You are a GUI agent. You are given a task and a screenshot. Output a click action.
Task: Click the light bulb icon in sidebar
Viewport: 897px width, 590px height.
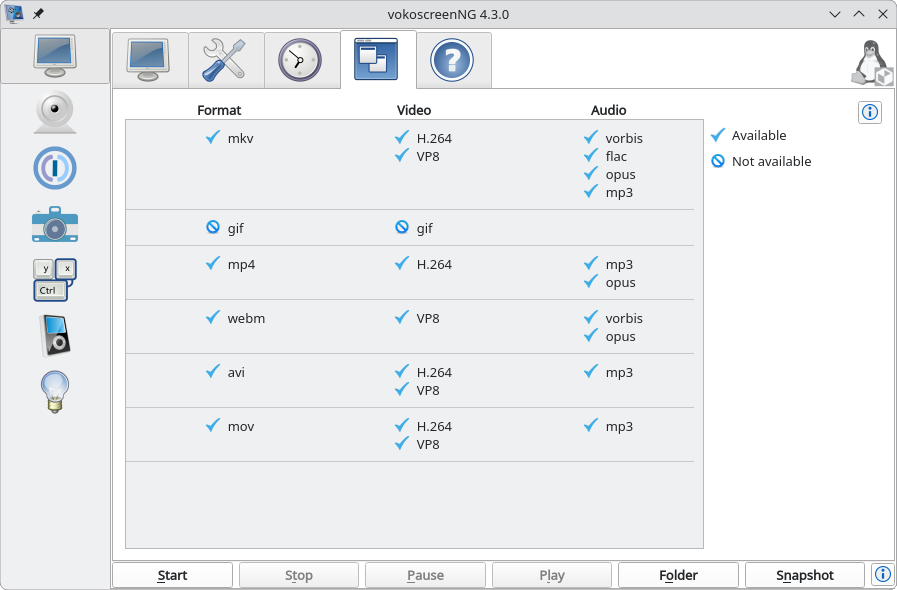(x=54, y=392)
